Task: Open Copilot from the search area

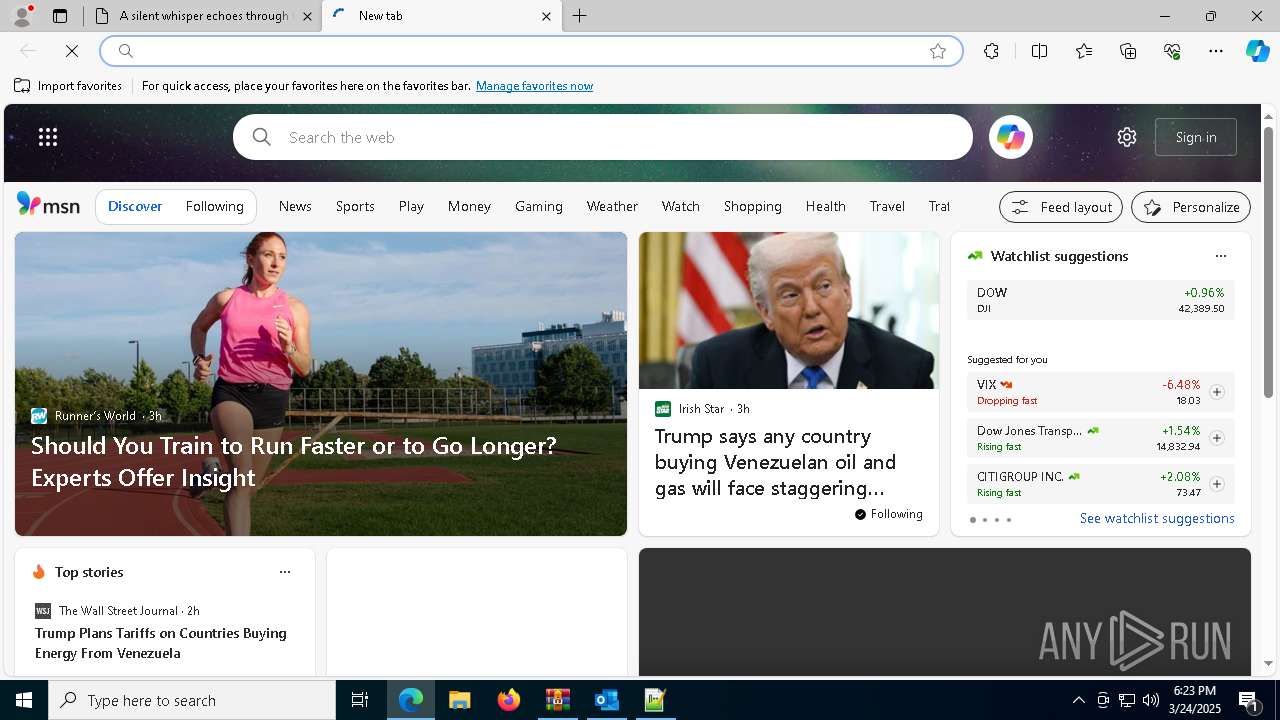Action: [1010, 137]
